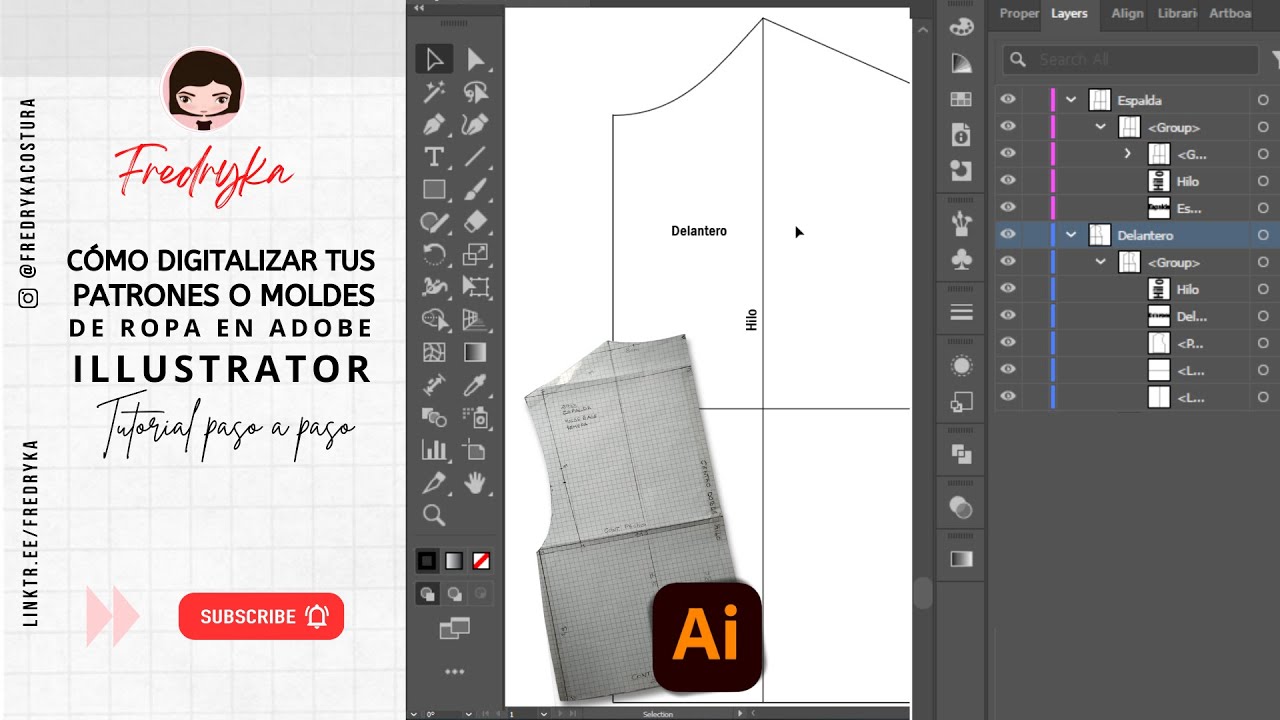The width and height of the screenshot is (1280, 720).
Task: Collapse the <Group> under Espalda
Action: click(1101, 127)
